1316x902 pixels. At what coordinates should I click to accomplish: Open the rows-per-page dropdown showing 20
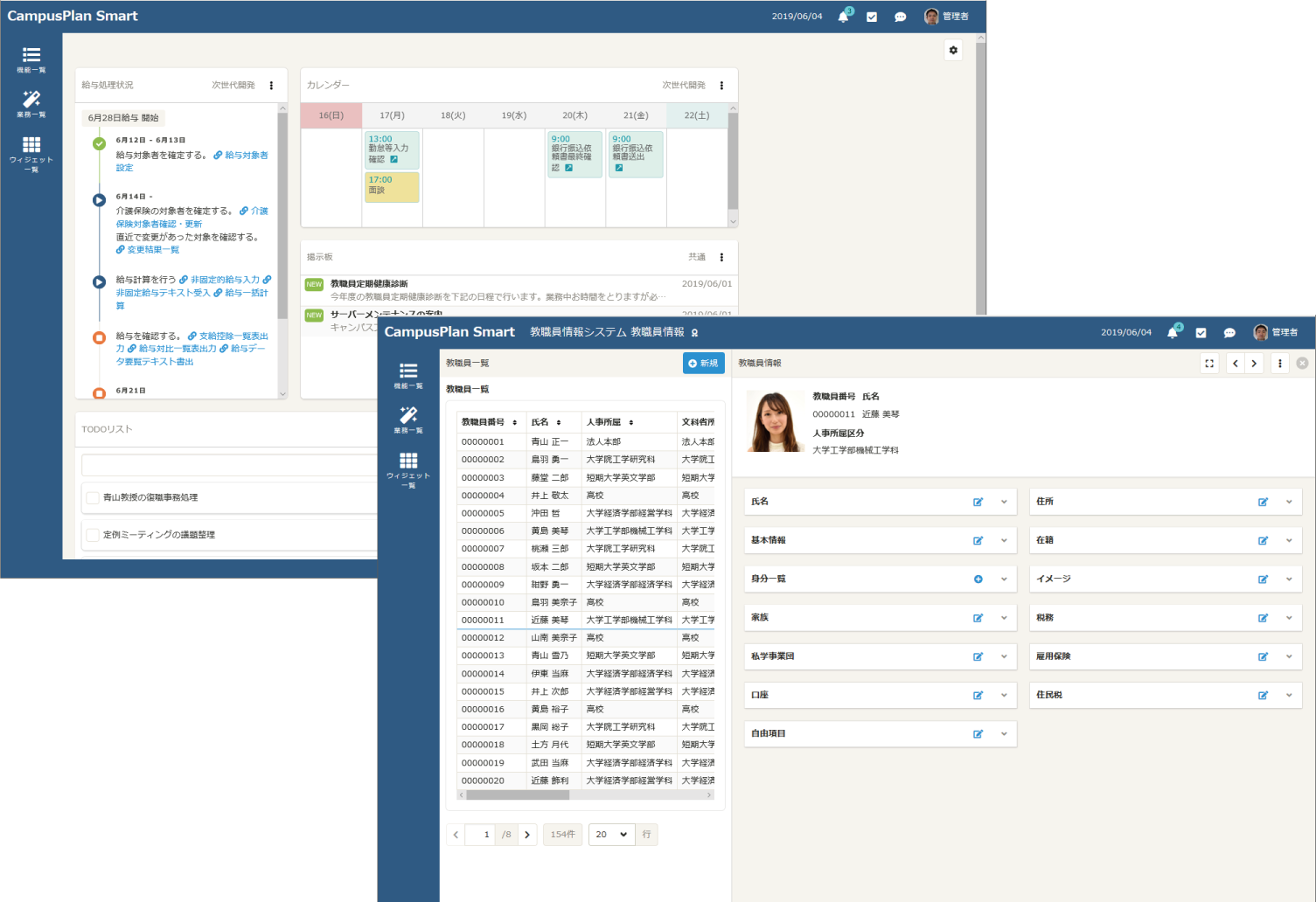click(x=611, y=835)
